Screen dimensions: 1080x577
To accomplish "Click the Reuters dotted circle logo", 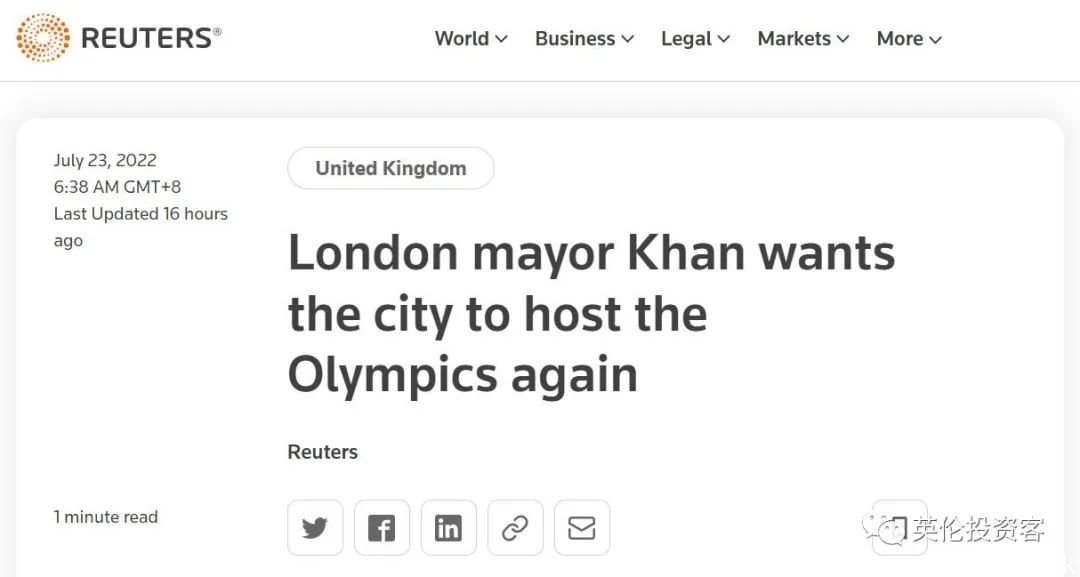I will pyautogui.click(x=43, y=38).
